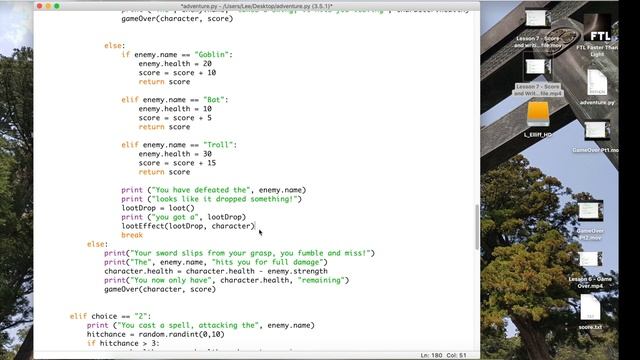The width and height of the screenshot is (640, 360).
Task: Click the Ln: 180 status bar indicator
Action: [x=431, y=356]
